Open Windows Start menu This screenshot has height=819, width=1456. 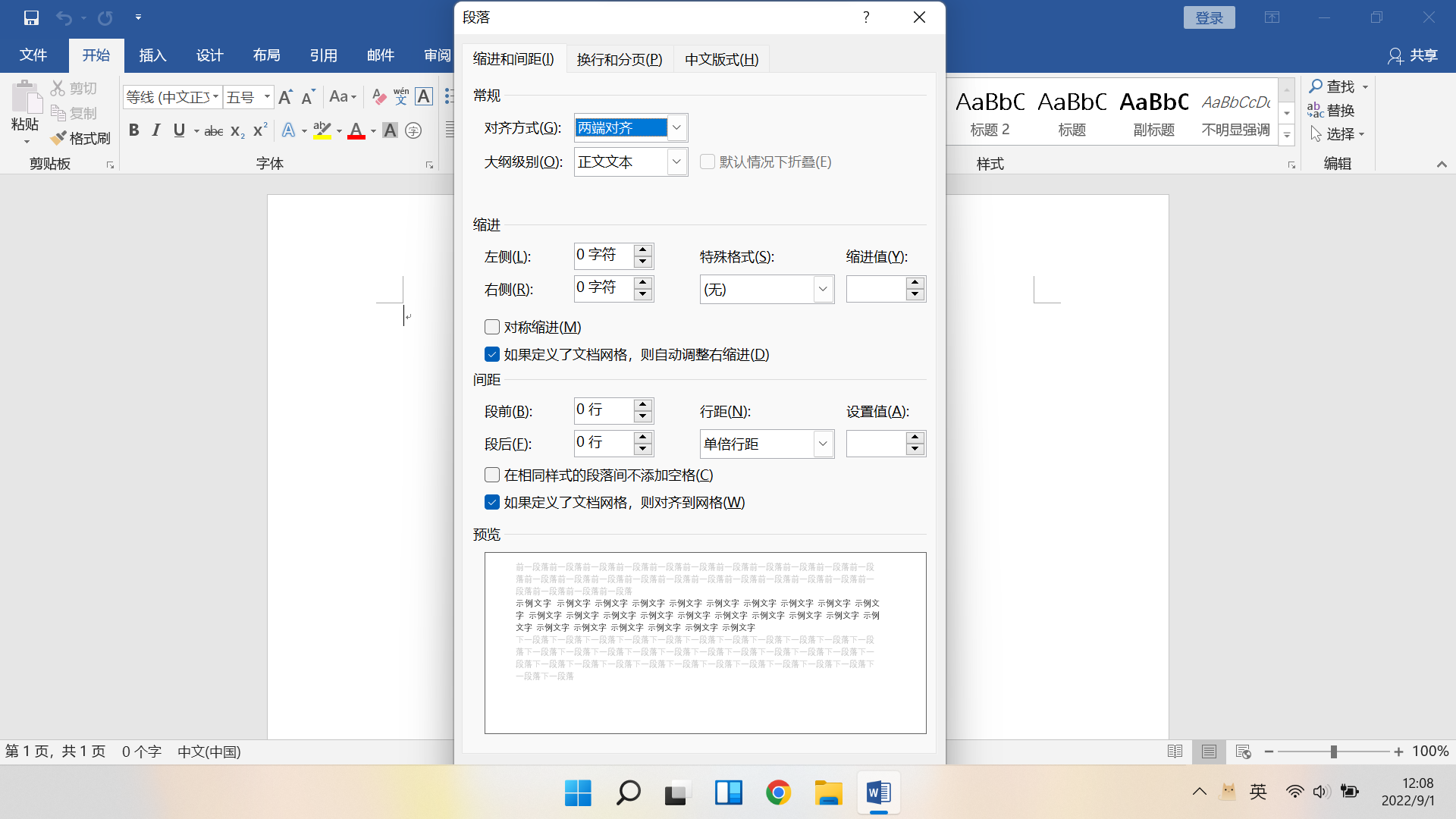tap(578, 793)
